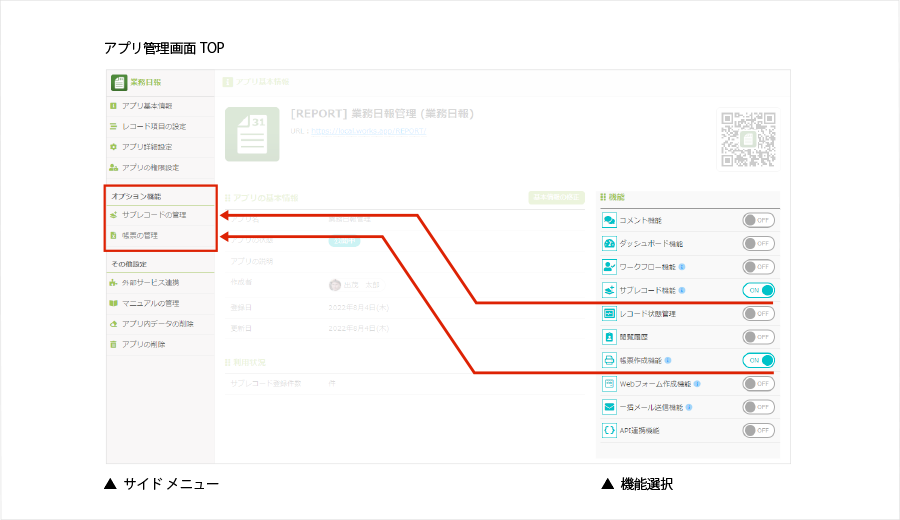Switch on the ダッシュボード機能 toggle
The width and height of the screenshot is (900, 520).
click(758, 243)
